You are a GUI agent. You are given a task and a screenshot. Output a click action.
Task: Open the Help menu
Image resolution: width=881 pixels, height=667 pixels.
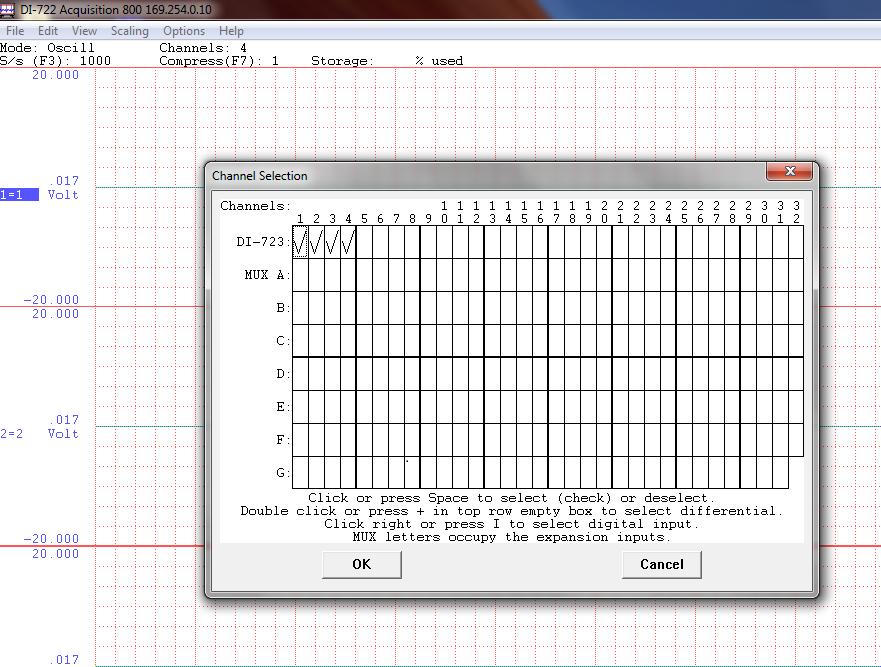[x=231, y=31]
